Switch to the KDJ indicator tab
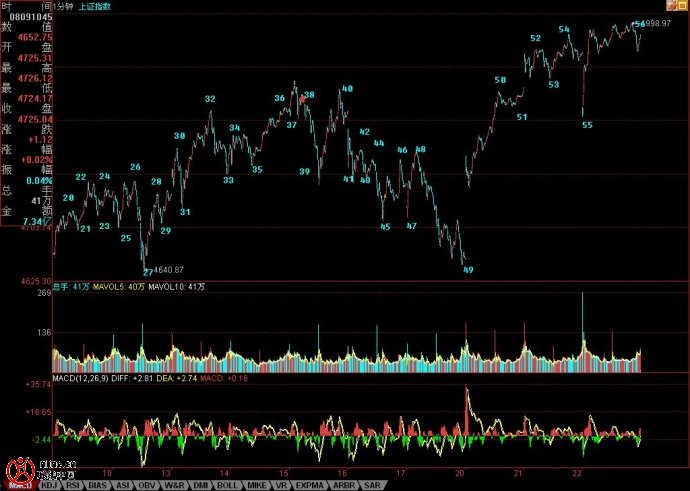The image size is (690, 491). tap(49, 484)
